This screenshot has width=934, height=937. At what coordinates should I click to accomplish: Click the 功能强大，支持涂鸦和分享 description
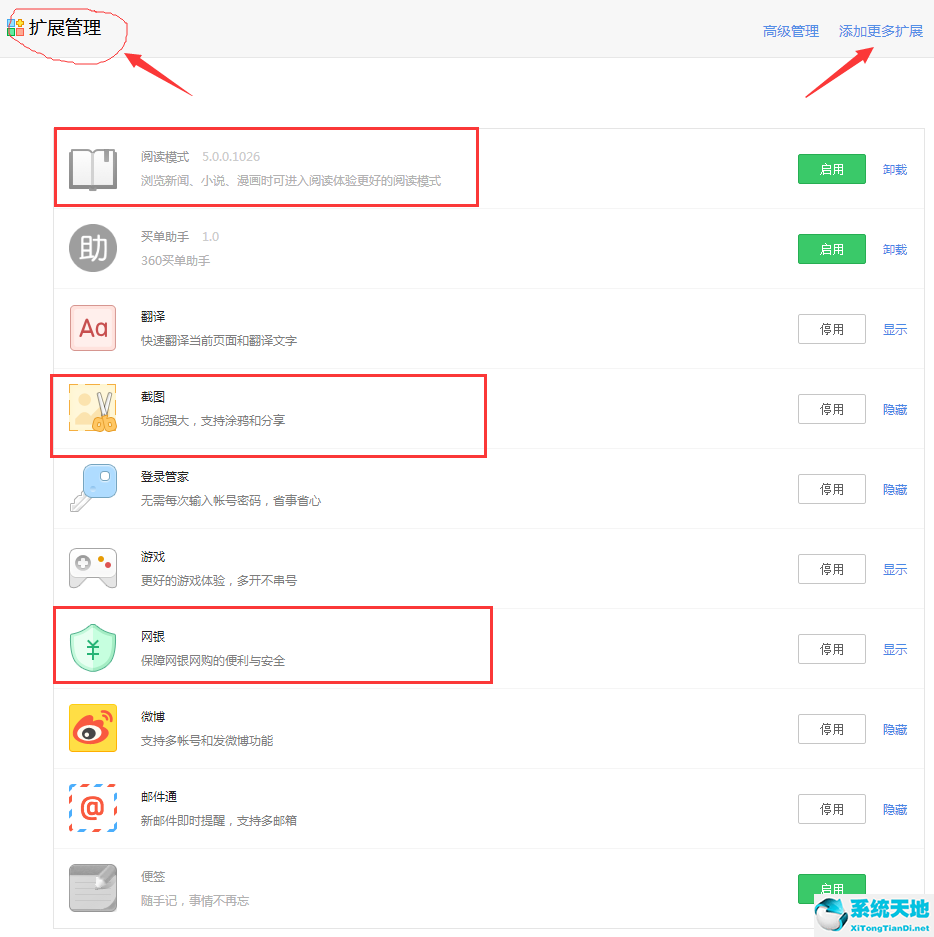213,421
